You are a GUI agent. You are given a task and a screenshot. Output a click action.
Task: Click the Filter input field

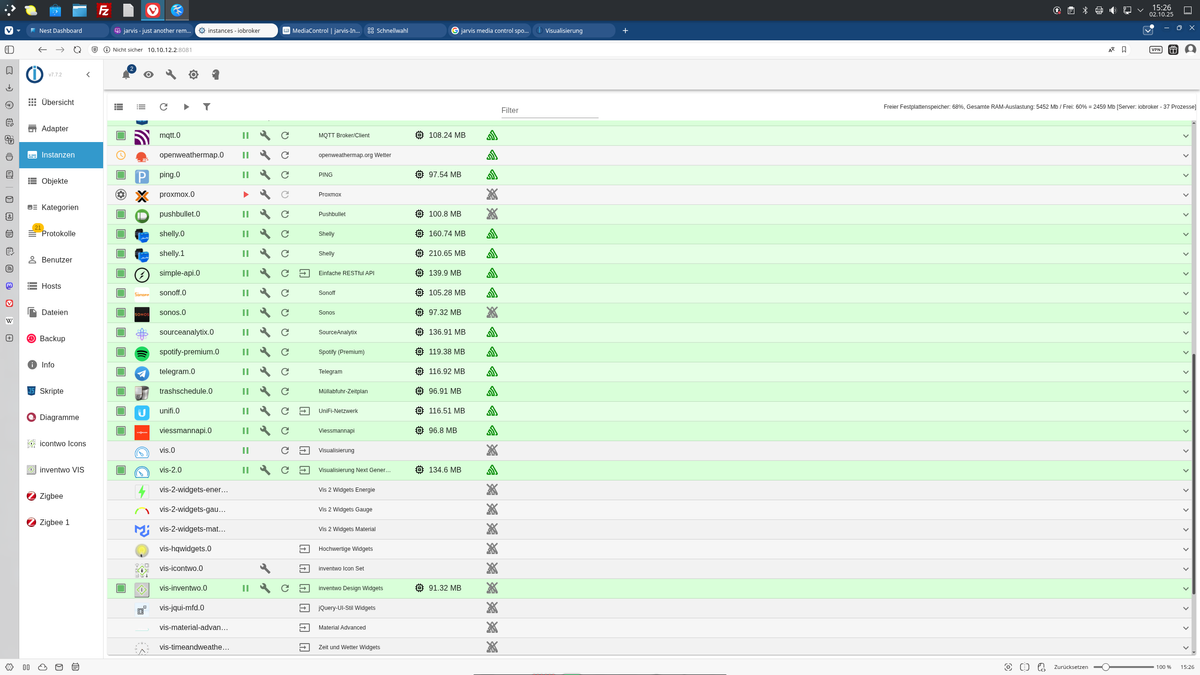point(549,110)
